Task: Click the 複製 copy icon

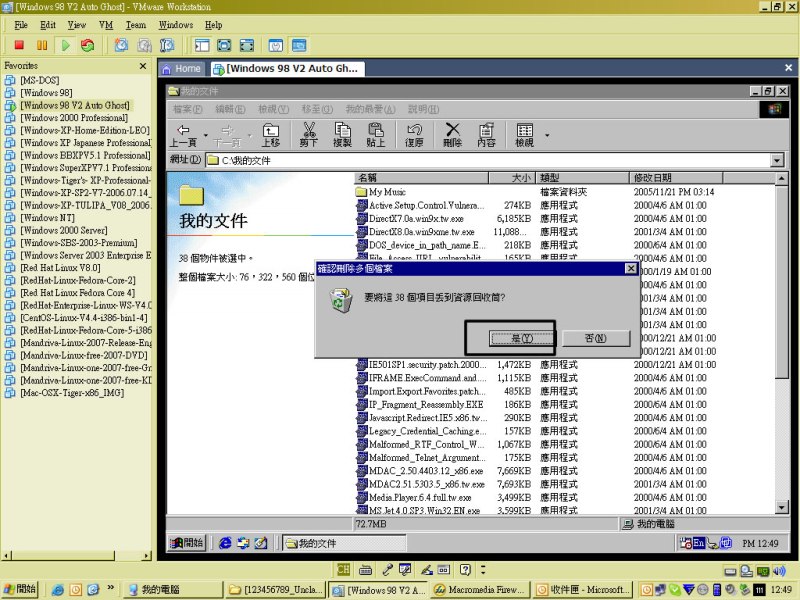Action: [342, 135]
